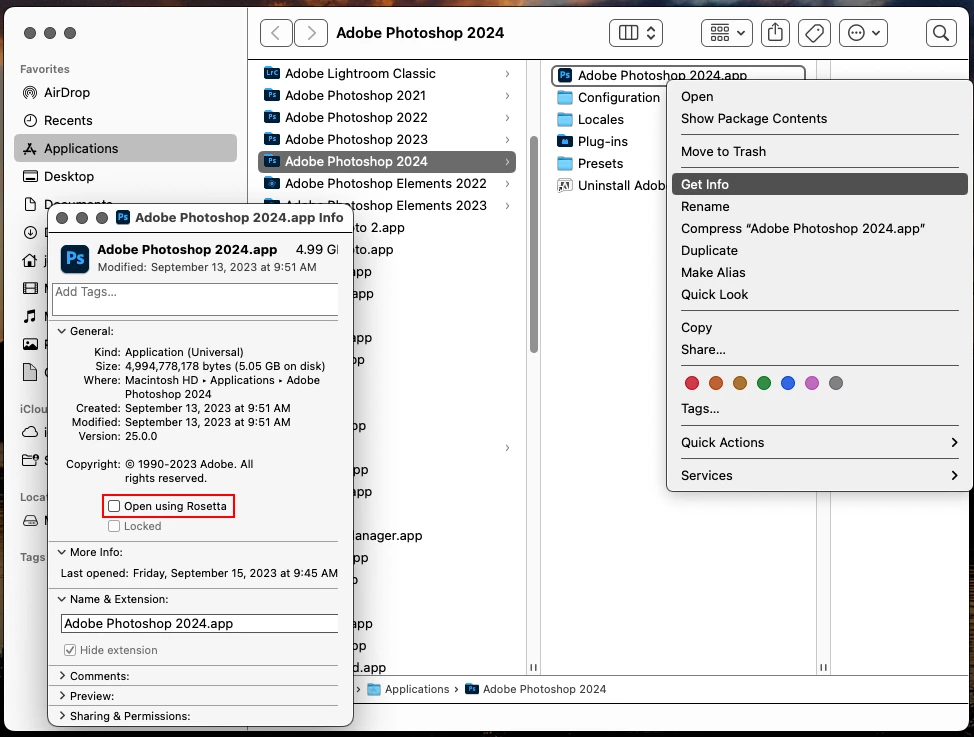The width and height of the screenshot is (974, 737).
Task: Choose Show Package Contents
Action: [x=819, y=119]
